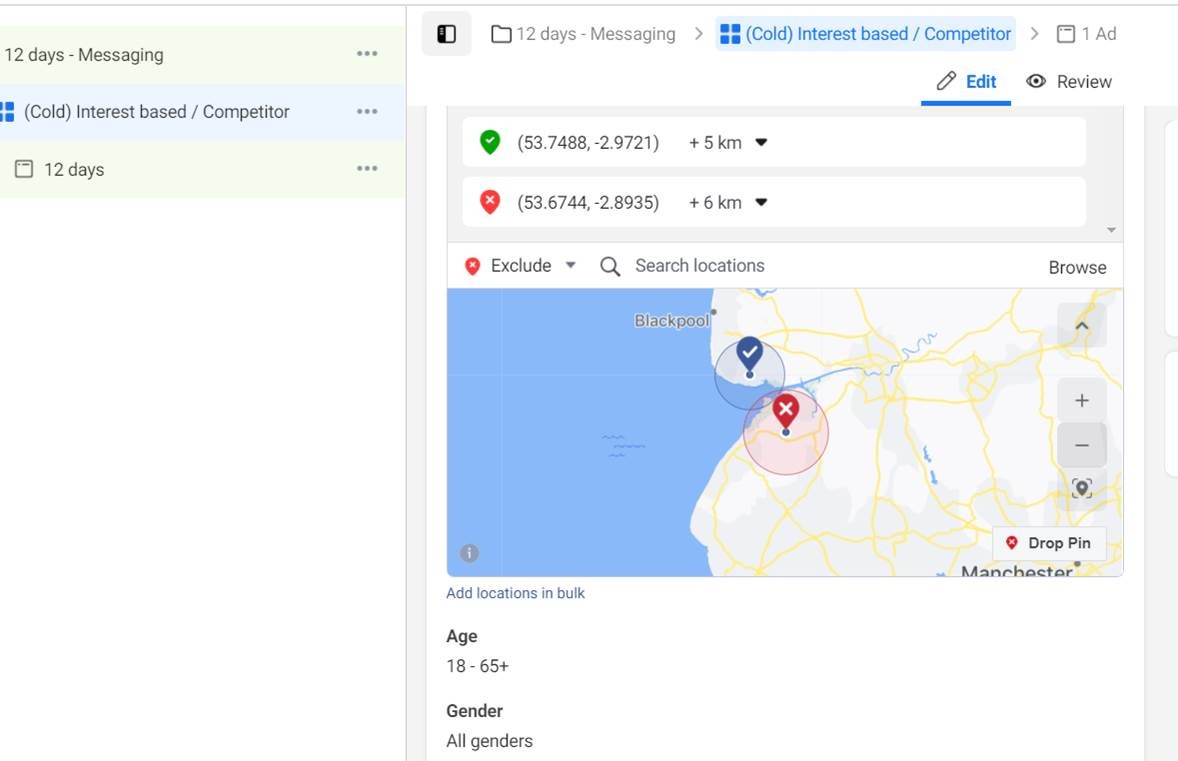The height and width of the screenshot is (761, 1178).
Task: Select the ad set grid icon in sidebar
Action: point(7,112)
